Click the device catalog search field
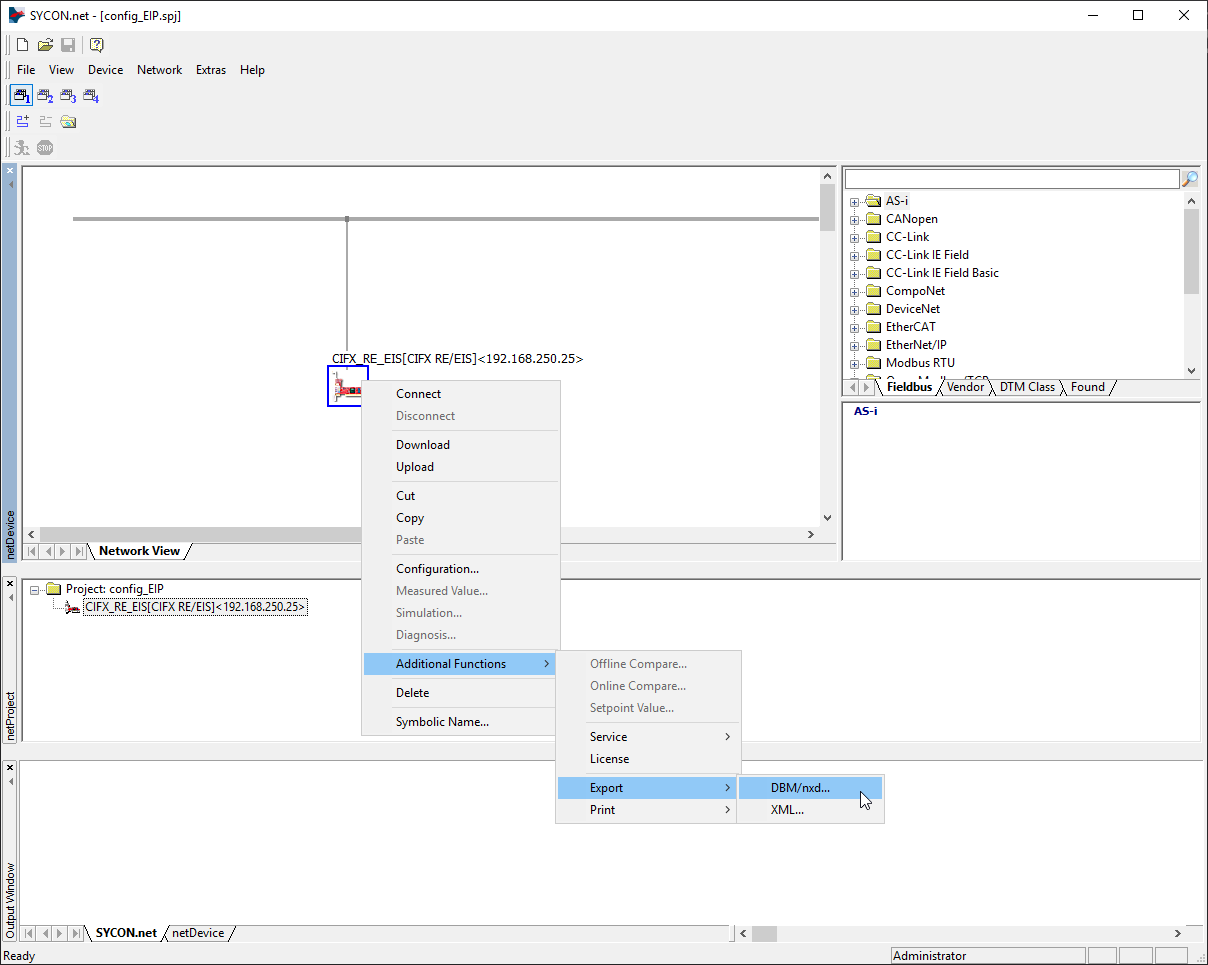1208x965 pixels. 1011,179
